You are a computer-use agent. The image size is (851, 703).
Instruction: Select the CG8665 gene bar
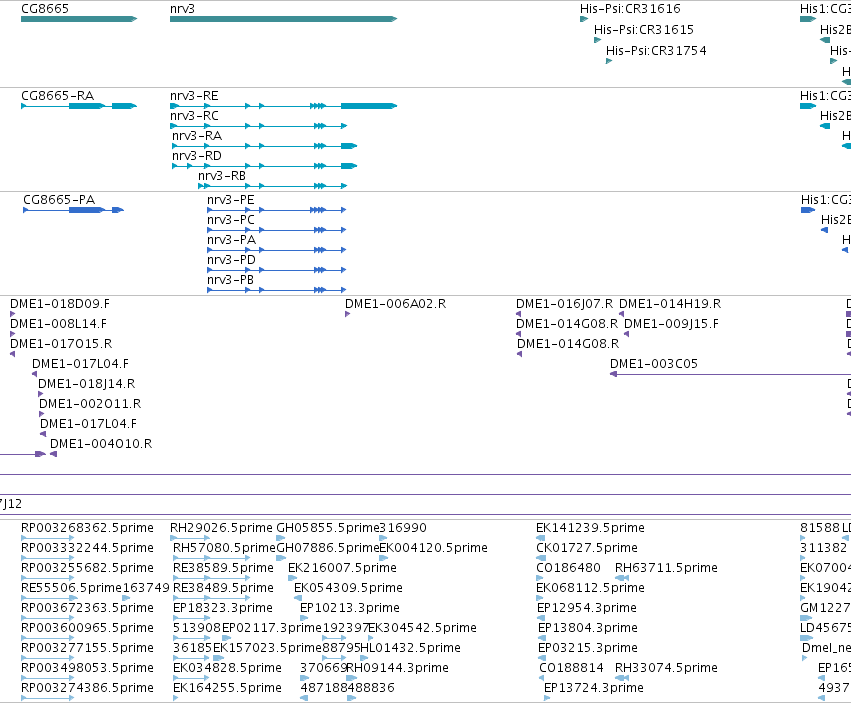(79, 19)
